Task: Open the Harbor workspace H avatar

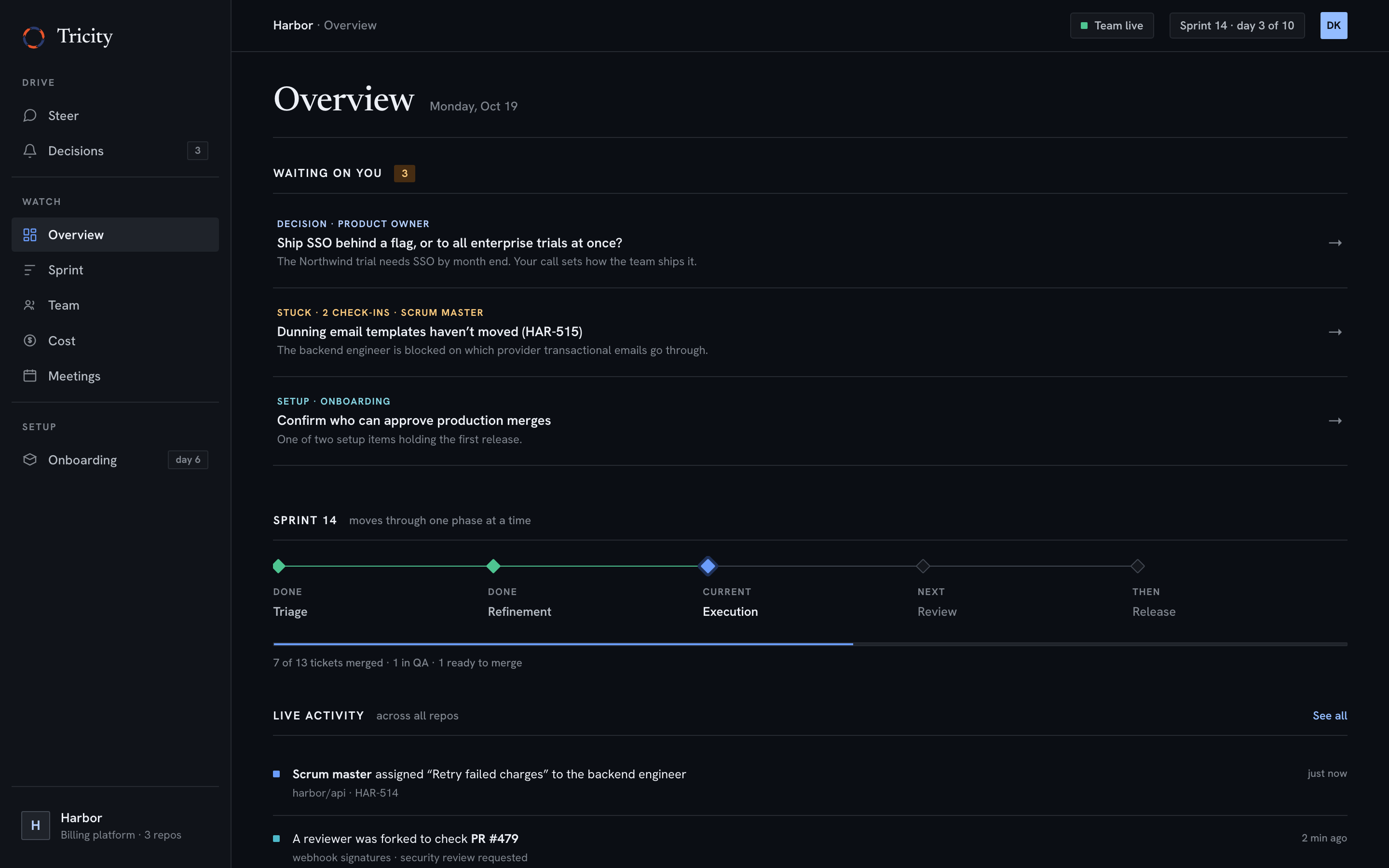Action: [36, 825]
